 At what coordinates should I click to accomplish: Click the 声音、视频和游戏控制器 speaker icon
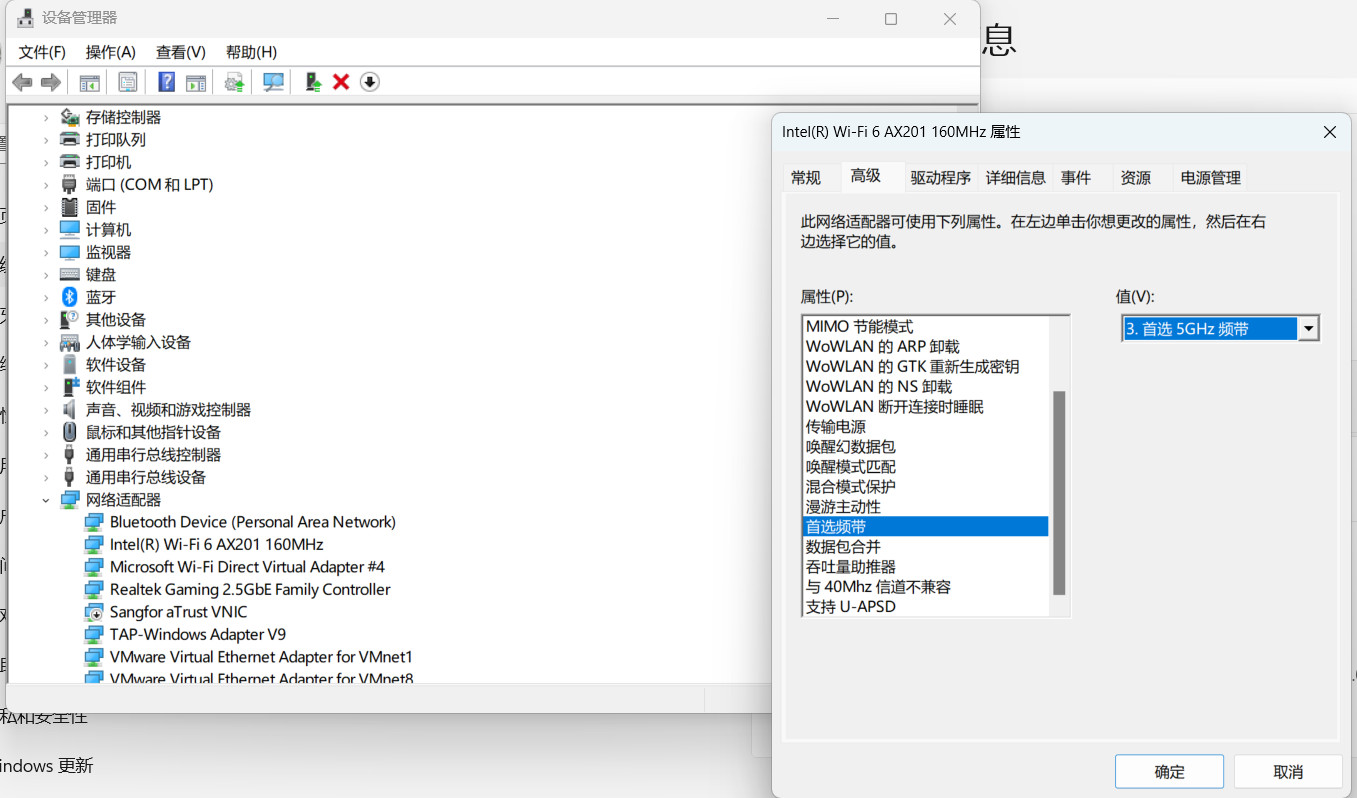click(70, 409)
